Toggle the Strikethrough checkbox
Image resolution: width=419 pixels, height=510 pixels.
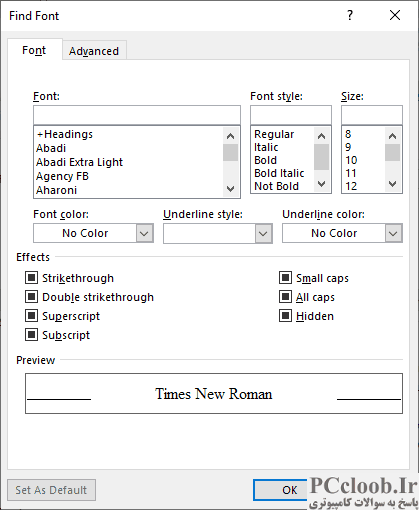pyautogui.click(x=31, y=278)
